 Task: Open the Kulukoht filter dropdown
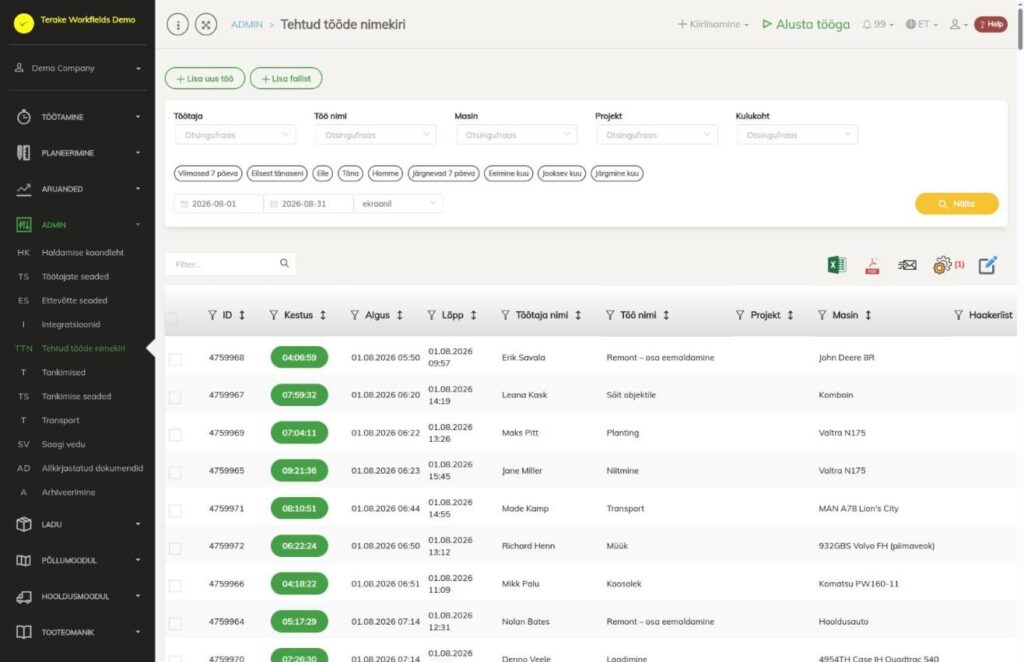click(797, 134)
